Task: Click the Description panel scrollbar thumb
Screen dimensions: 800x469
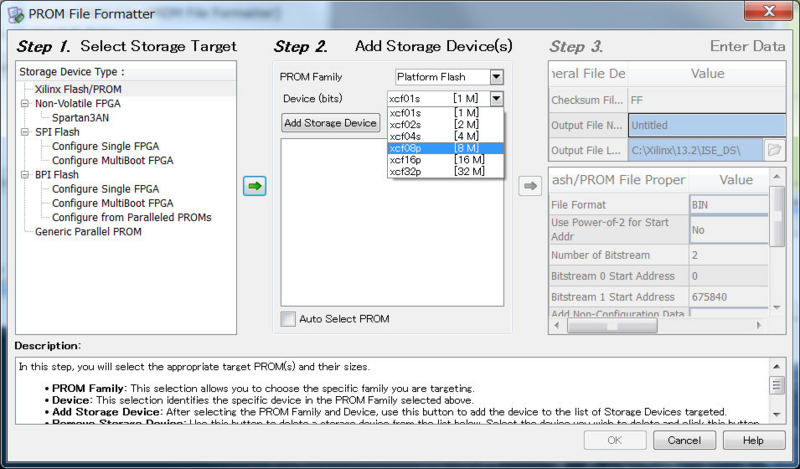Action: point(777,385)
